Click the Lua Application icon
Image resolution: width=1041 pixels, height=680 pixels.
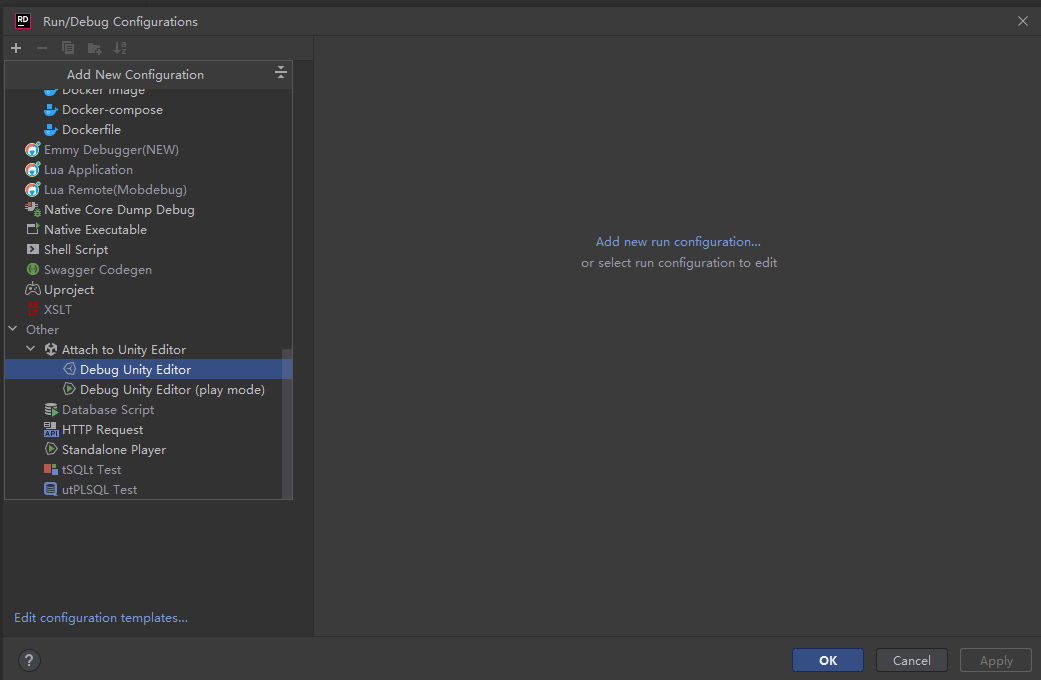click(x=33, y=169)
